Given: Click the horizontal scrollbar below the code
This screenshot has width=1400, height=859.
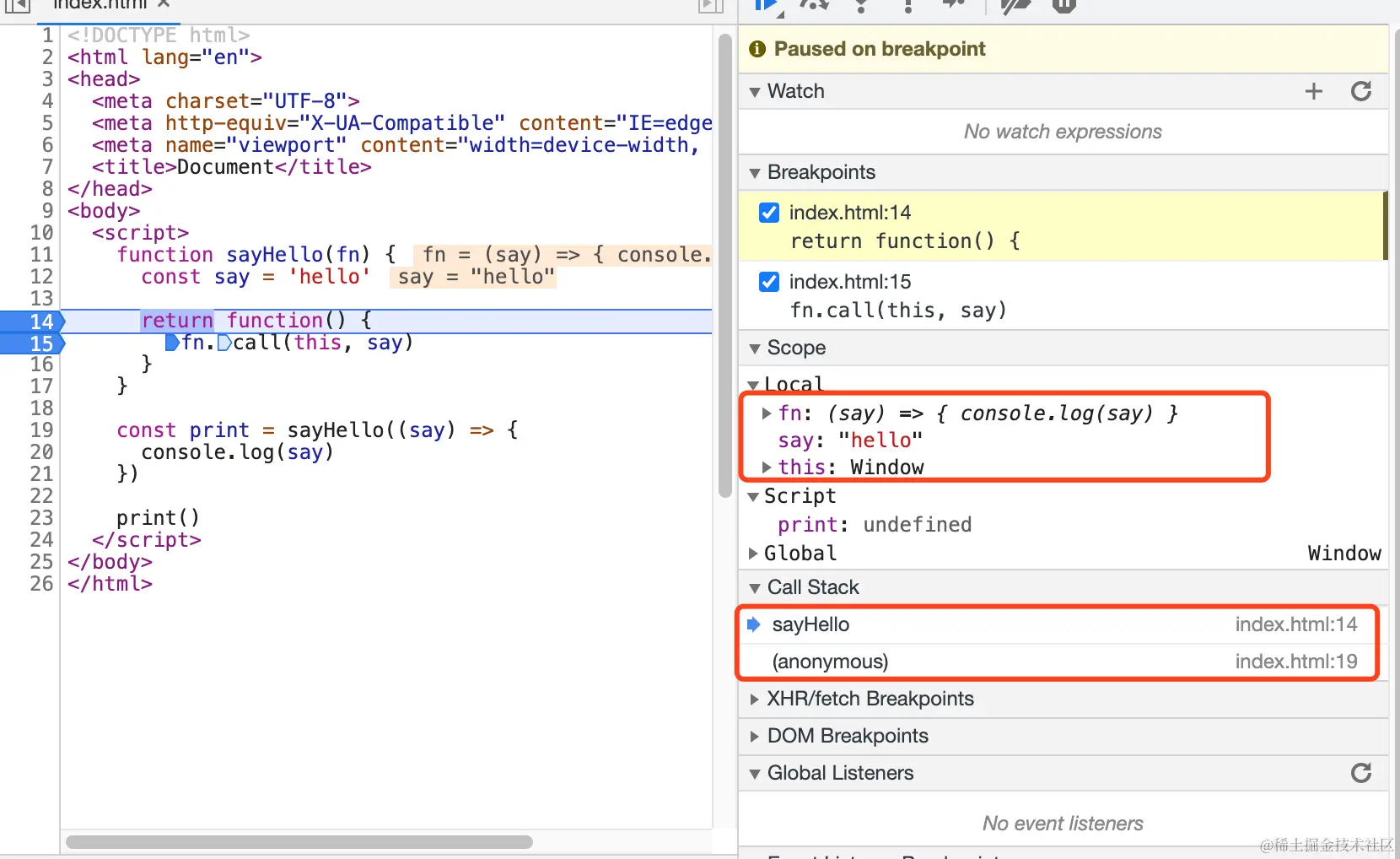Looking at the screenshot, I should [299, 842].
